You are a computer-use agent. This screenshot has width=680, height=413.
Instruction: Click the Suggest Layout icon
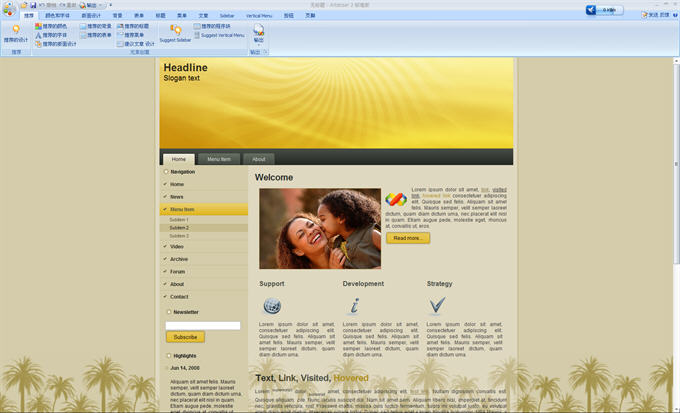38,44
